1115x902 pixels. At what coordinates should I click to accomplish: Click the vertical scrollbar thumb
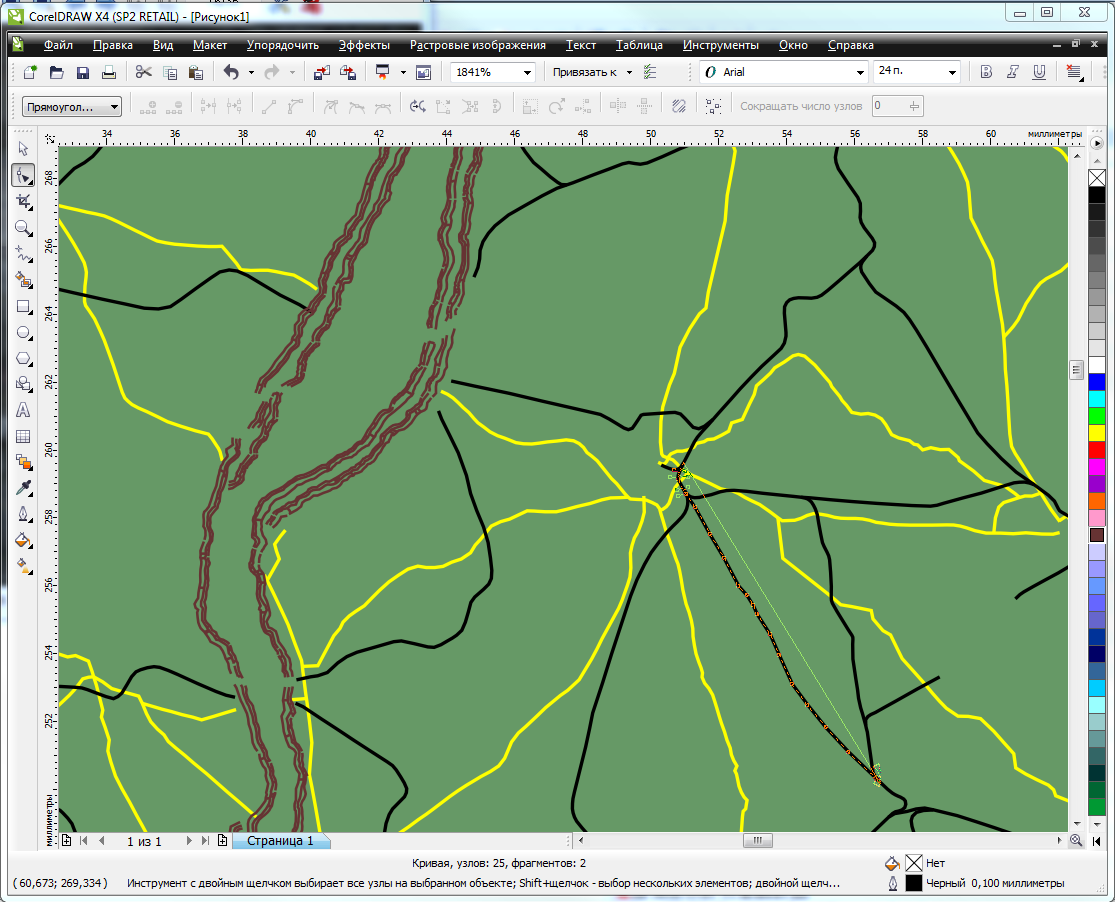tap(1076, 370)
